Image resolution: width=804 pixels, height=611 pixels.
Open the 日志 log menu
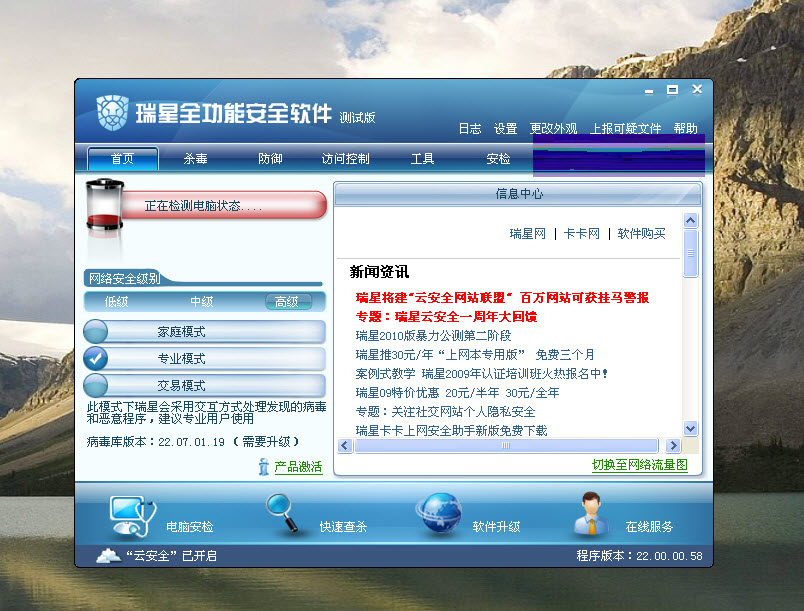[470, 129]
